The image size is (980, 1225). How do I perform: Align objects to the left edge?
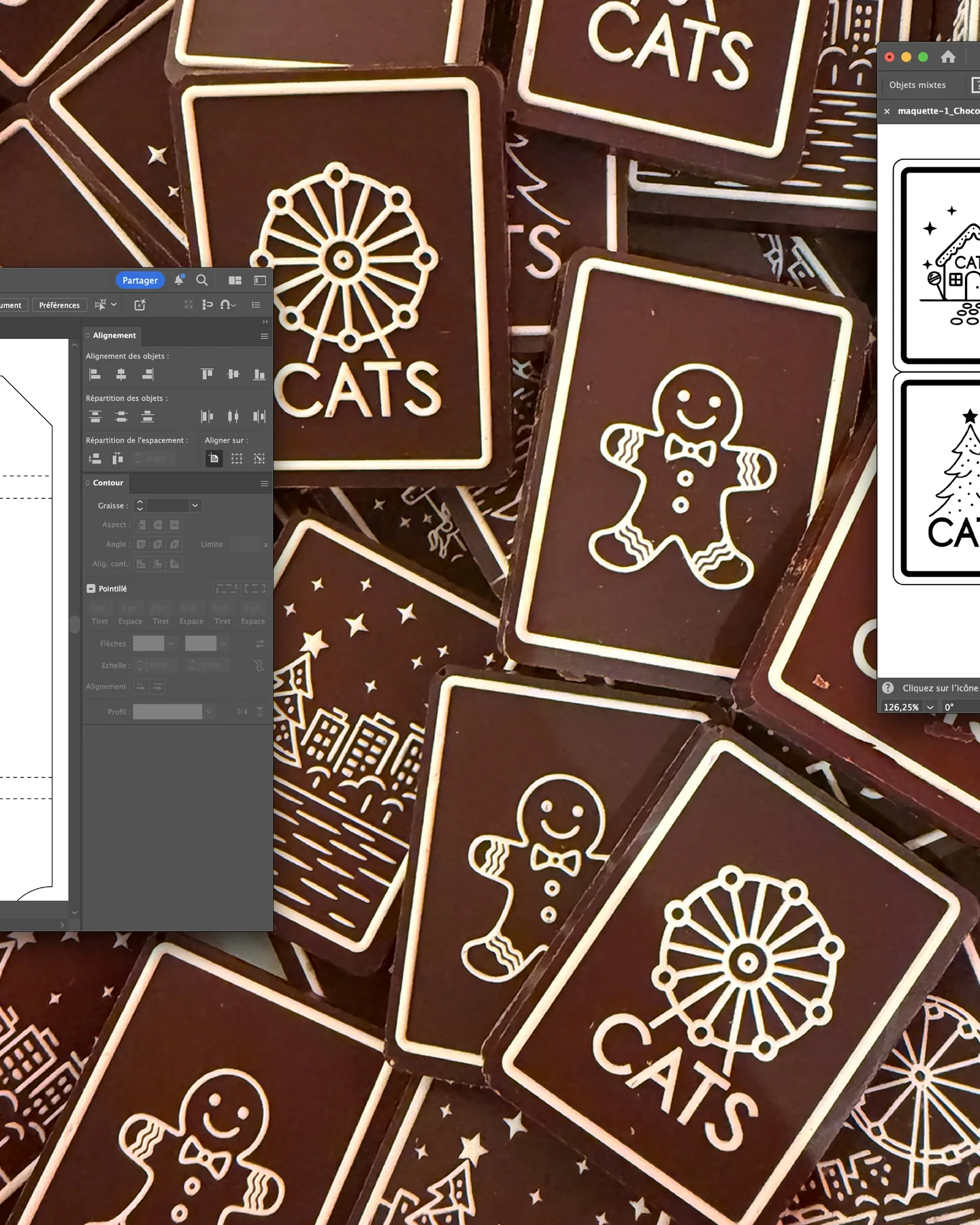coord(95,374)
